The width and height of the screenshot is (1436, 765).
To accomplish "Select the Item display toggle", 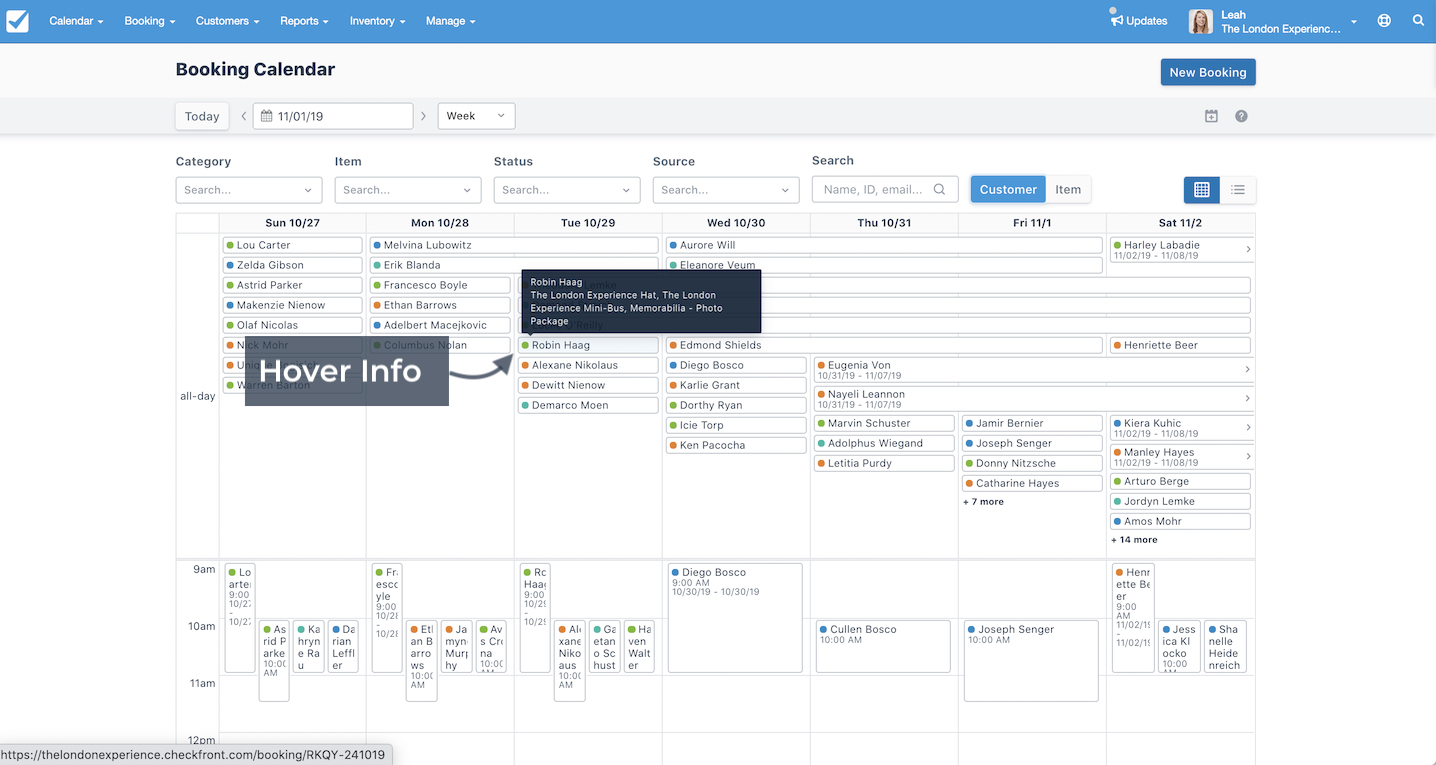I will [1068, 189].
